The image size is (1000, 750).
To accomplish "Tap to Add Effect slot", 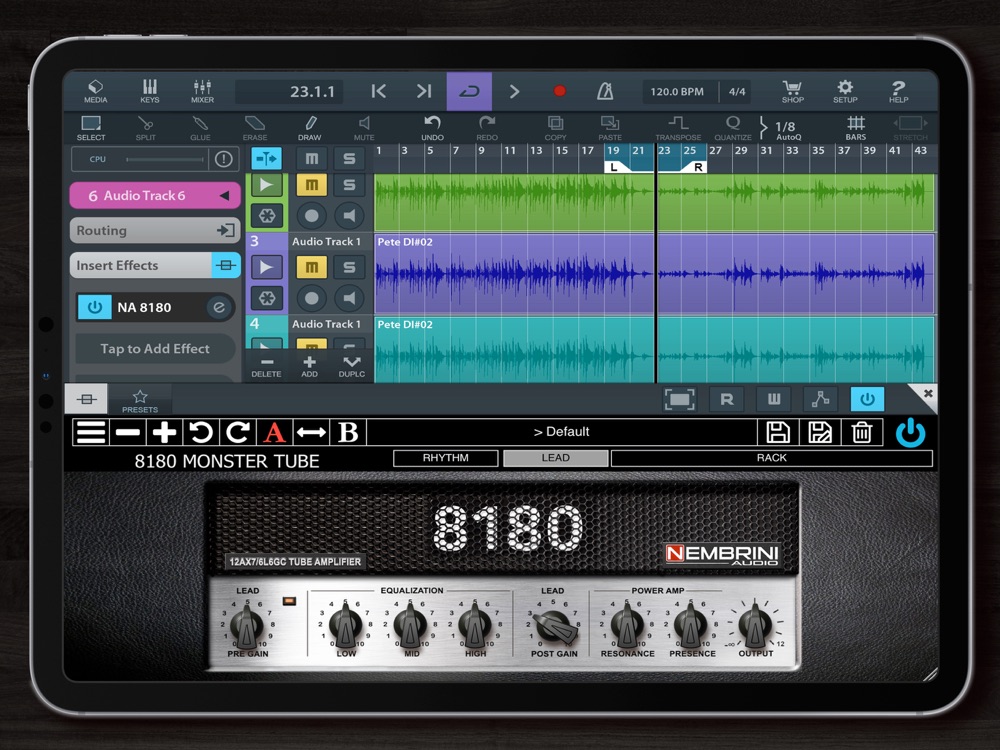I will click(x=155, y=348).
